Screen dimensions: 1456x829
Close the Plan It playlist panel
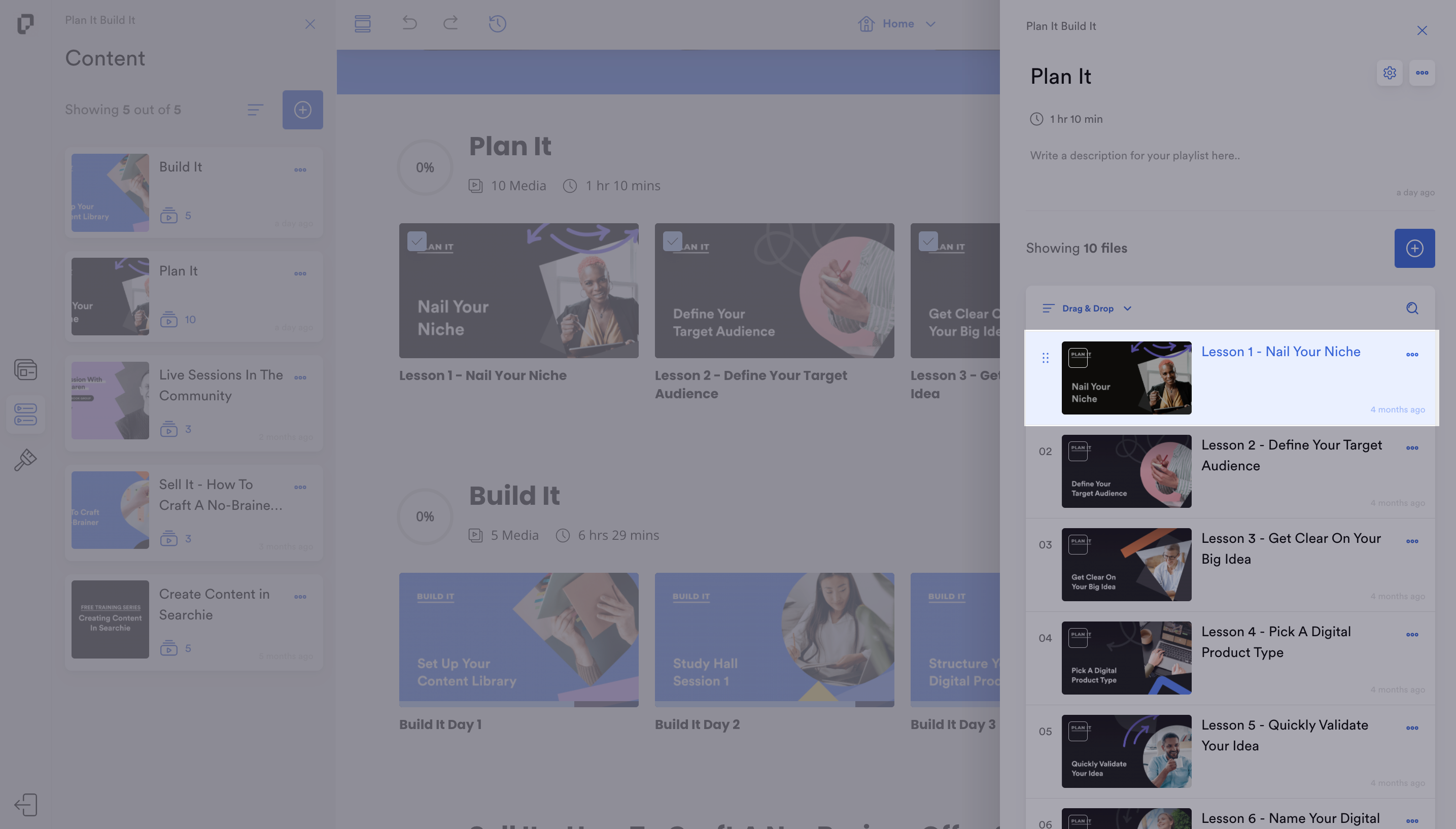1422,30
